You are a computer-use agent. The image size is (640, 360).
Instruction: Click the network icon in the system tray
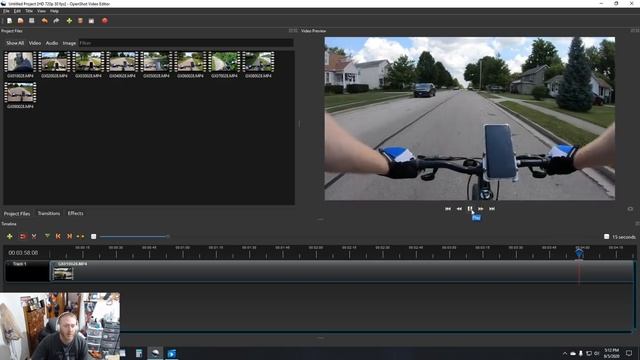point(589,353)
